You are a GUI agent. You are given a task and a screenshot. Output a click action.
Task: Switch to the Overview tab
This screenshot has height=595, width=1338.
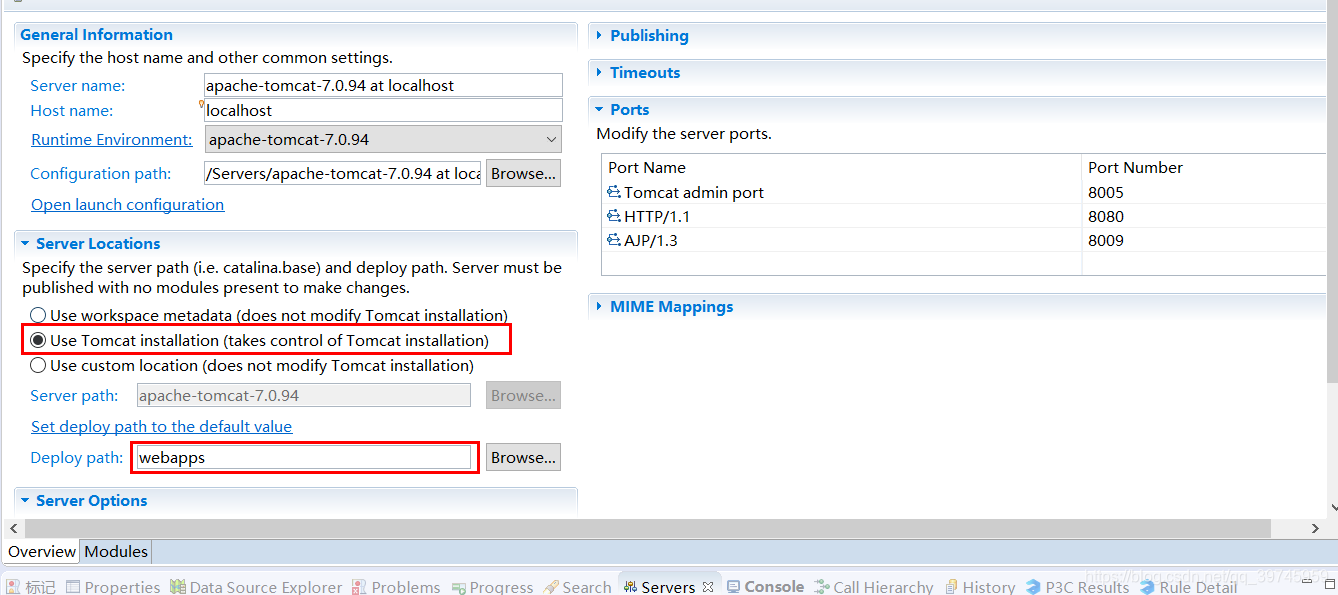42,552
